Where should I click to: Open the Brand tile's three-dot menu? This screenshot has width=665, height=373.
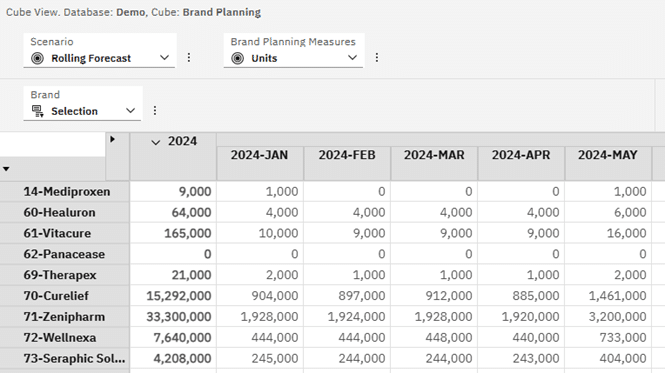click(155, 111)
